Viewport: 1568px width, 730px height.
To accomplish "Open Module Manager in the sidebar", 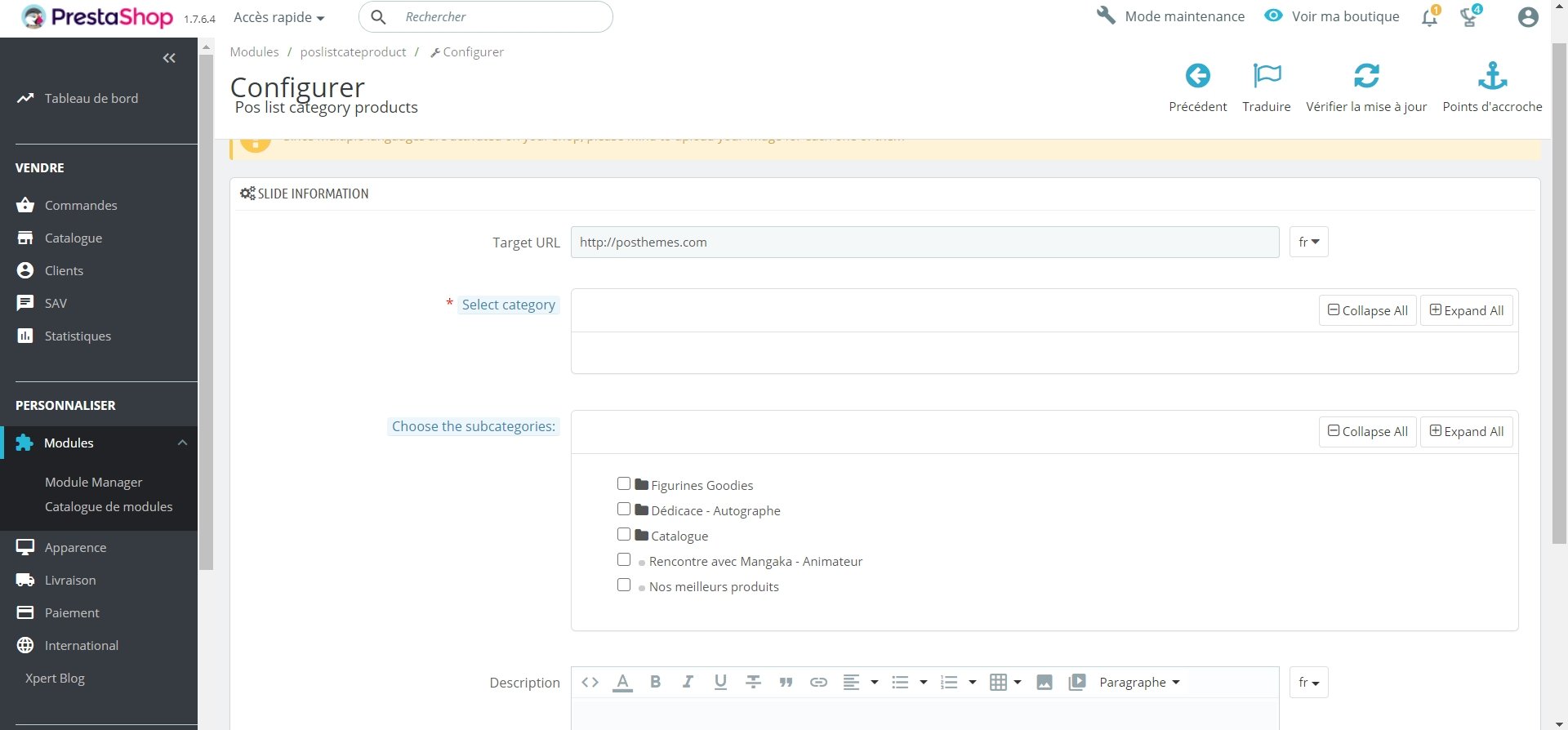I will [x=93, y=482].
